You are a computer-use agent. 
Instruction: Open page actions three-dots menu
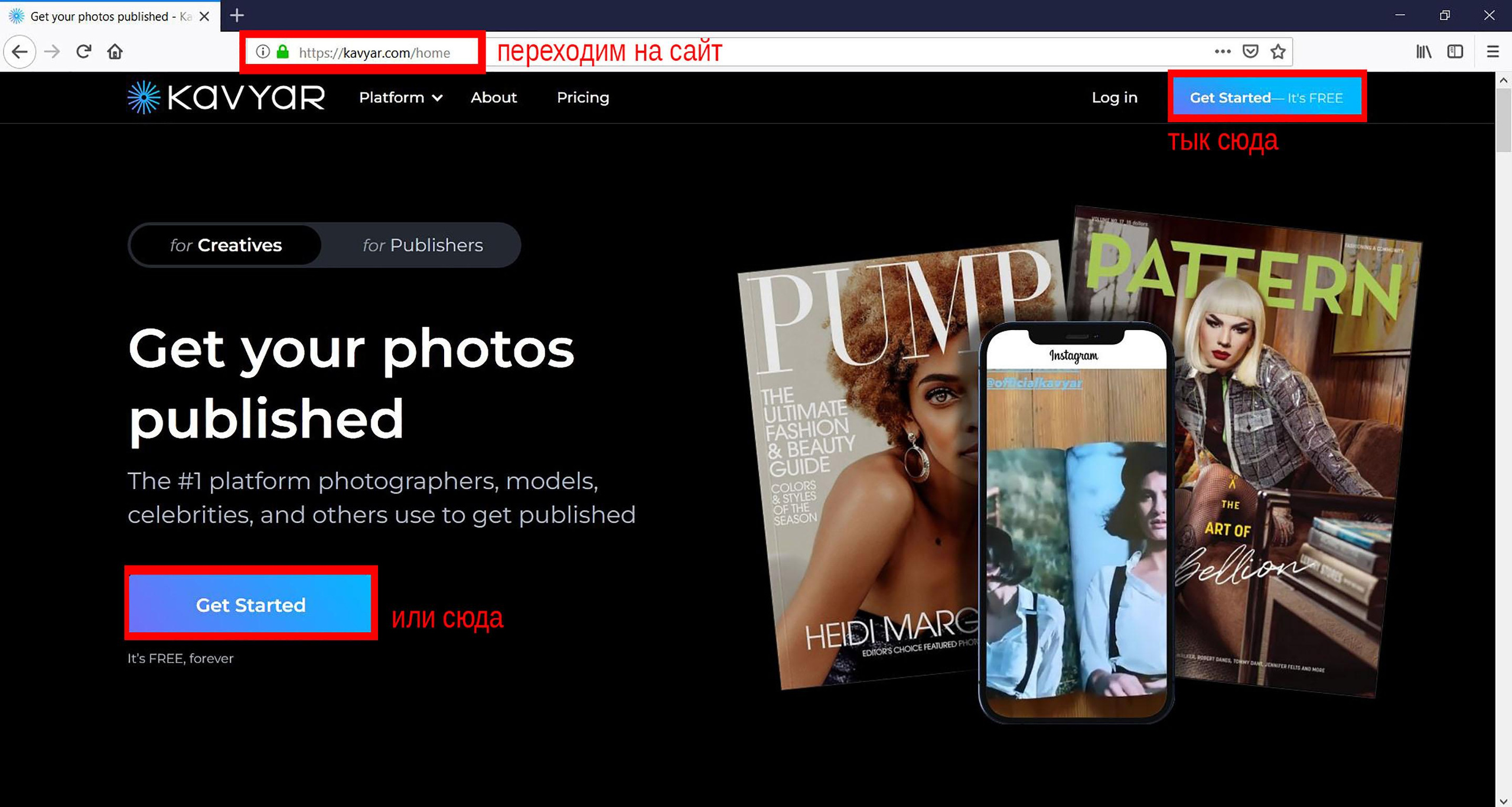click(x=1223, y=52)
